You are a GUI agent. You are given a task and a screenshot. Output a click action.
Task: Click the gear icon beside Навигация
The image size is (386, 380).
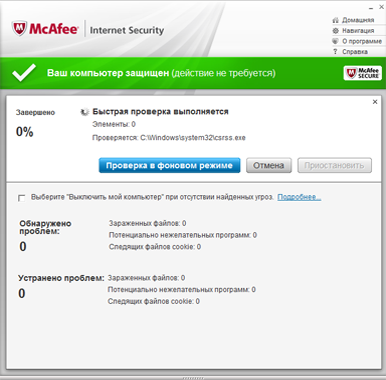(335, 31)
